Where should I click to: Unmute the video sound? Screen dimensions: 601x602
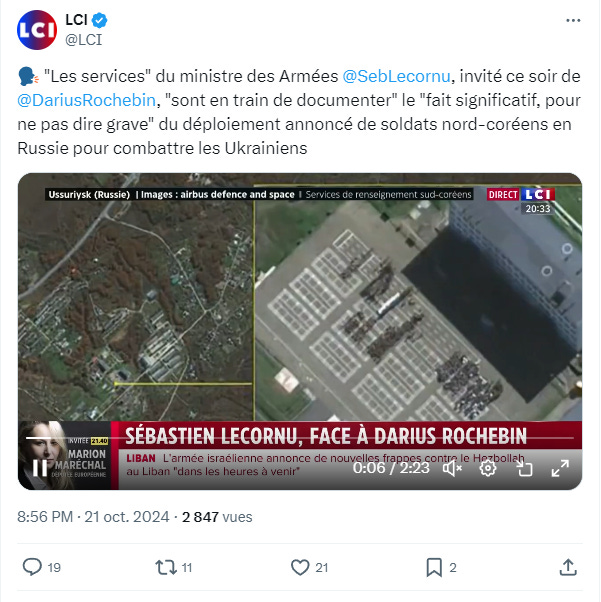(x=453, y=468)
